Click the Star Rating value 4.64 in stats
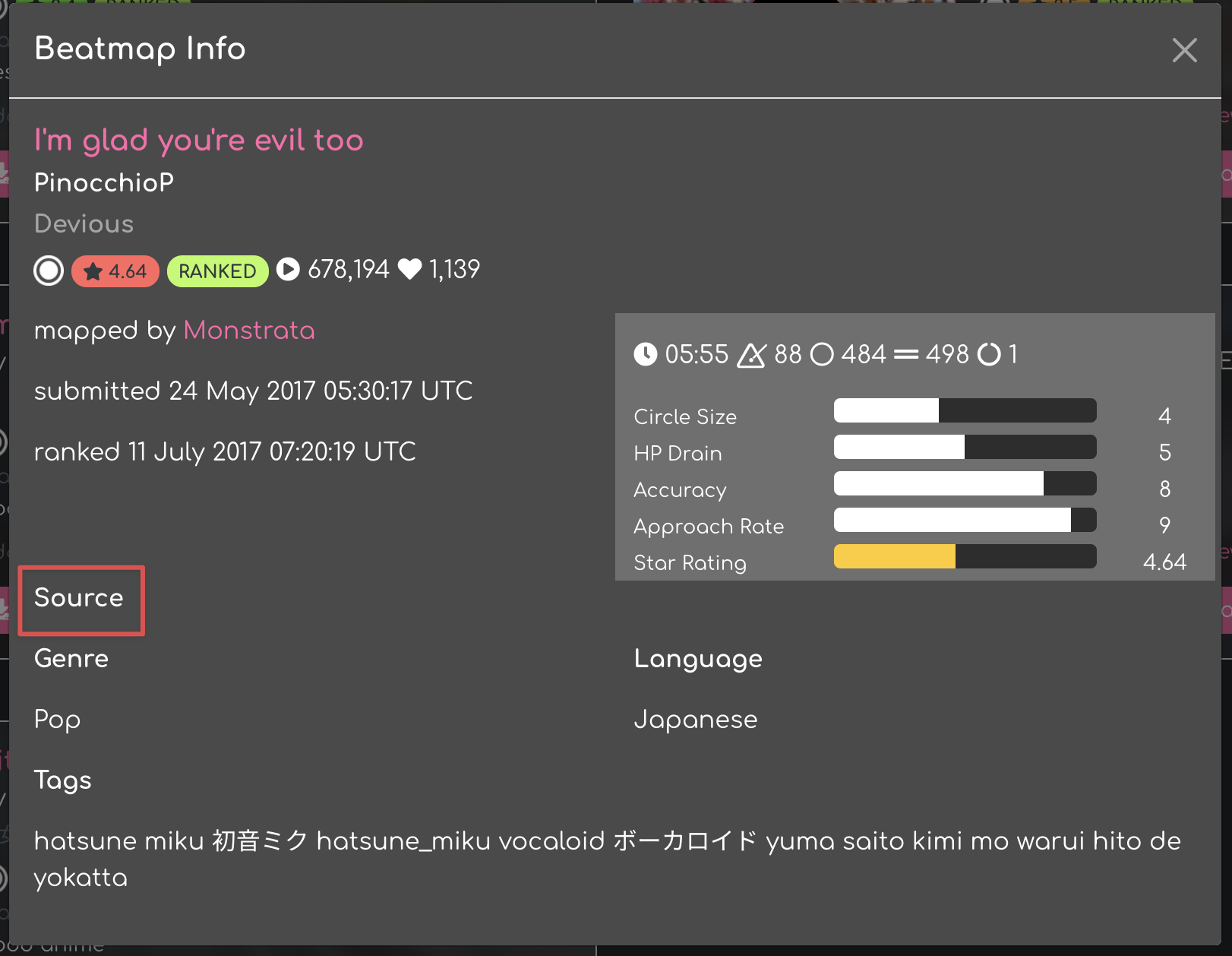The height and width of the screenshot is (956, 1232). [1164, 562]
